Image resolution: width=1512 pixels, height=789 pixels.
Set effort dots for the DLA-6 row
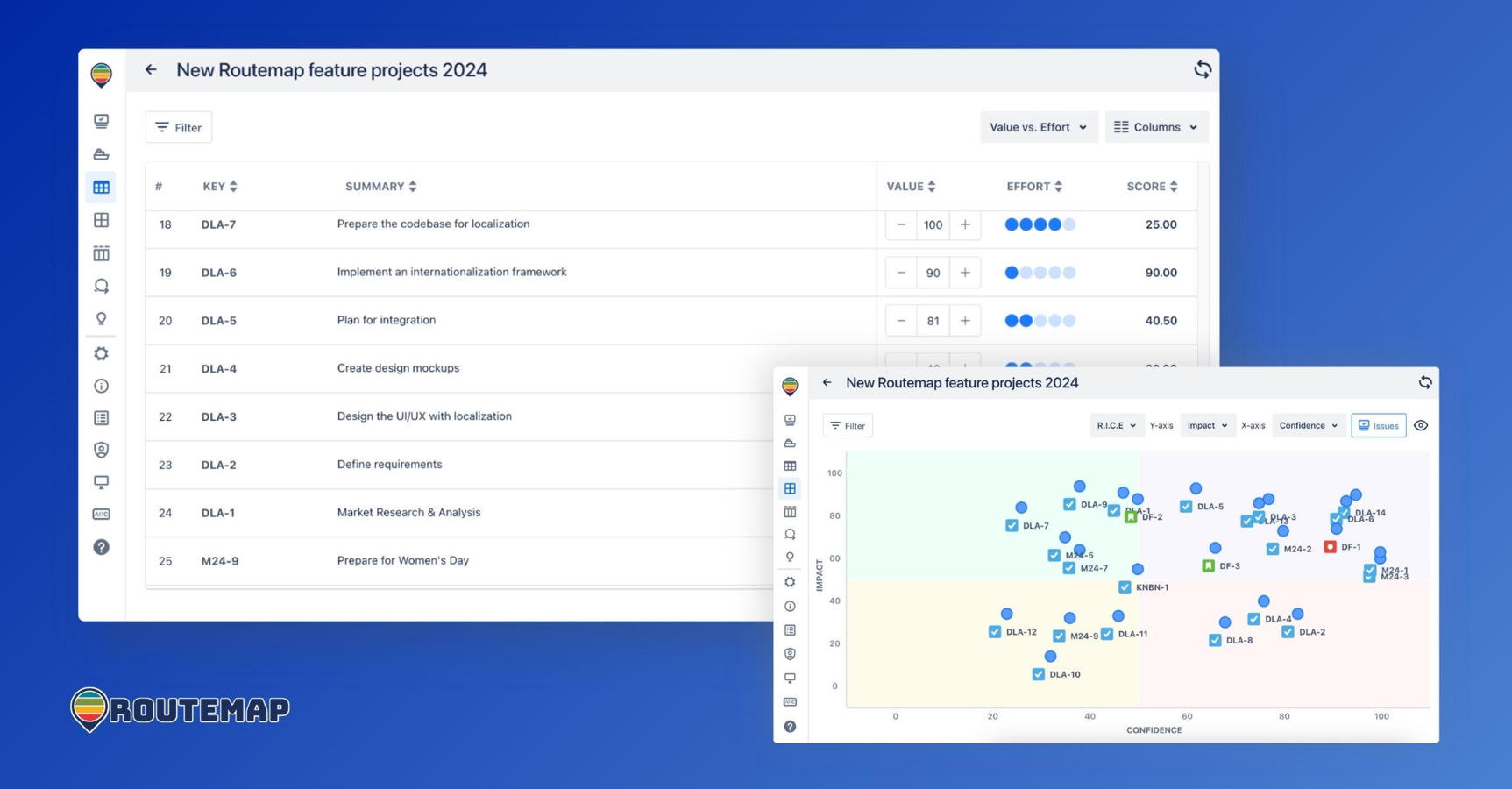tap(1040, 273)
